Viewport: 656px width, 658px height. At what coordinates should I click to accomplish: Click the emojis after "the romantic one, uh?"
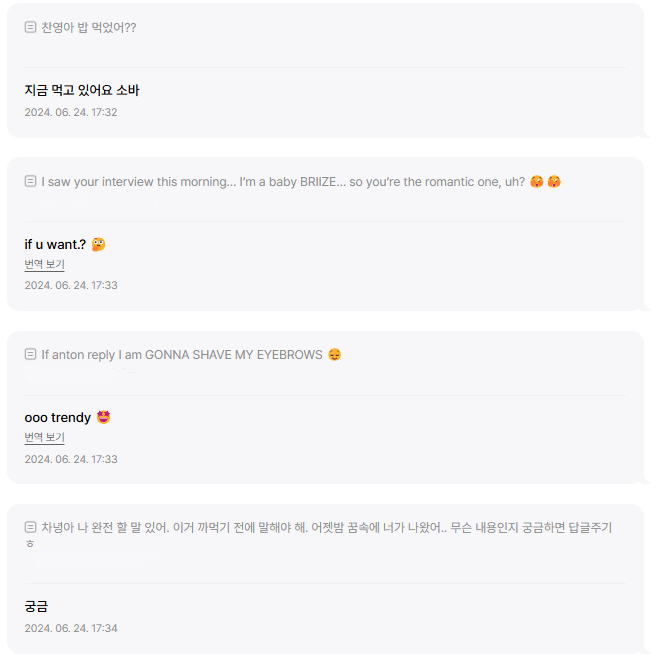coord(545,182)
